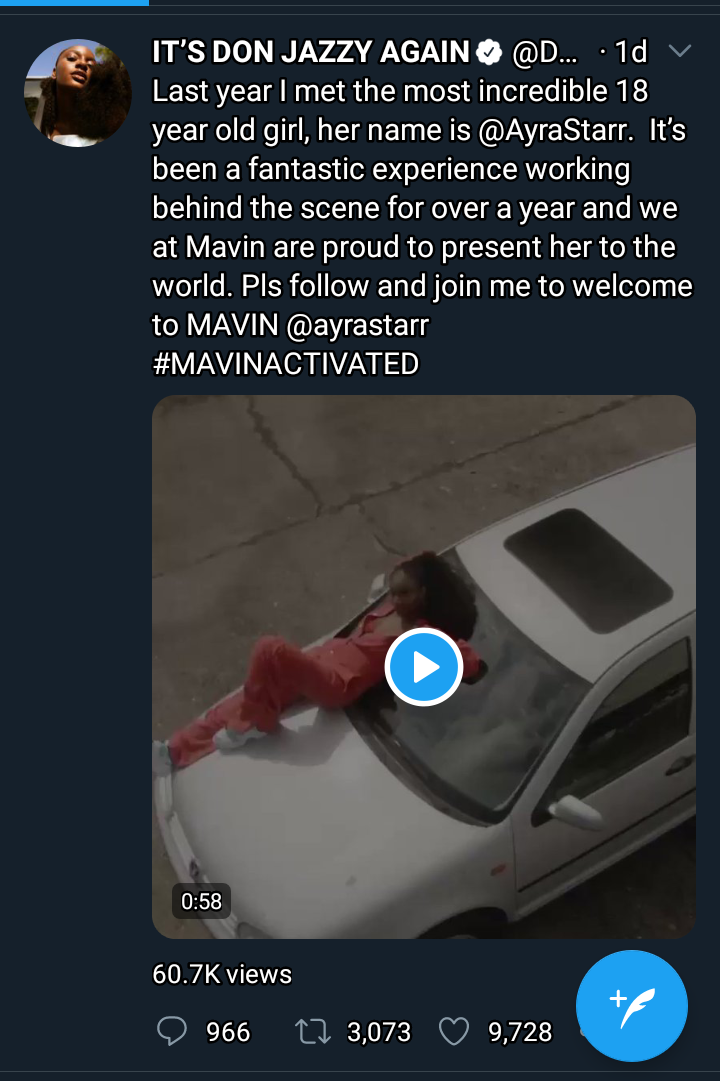Open Don Jazzy's profile picture
Screen dimensions: 720x1081
[78, 95]
